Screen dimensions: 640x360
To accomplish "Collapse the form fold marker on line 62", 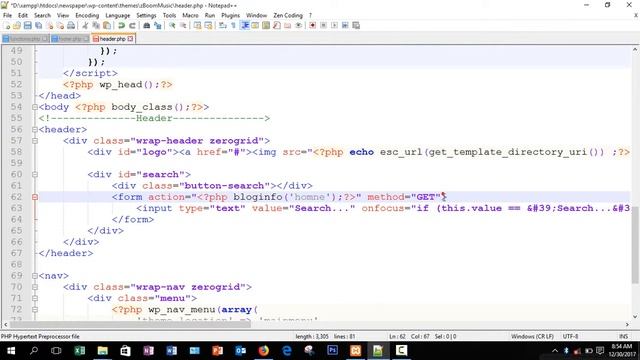I will click(x=35, y=197).
